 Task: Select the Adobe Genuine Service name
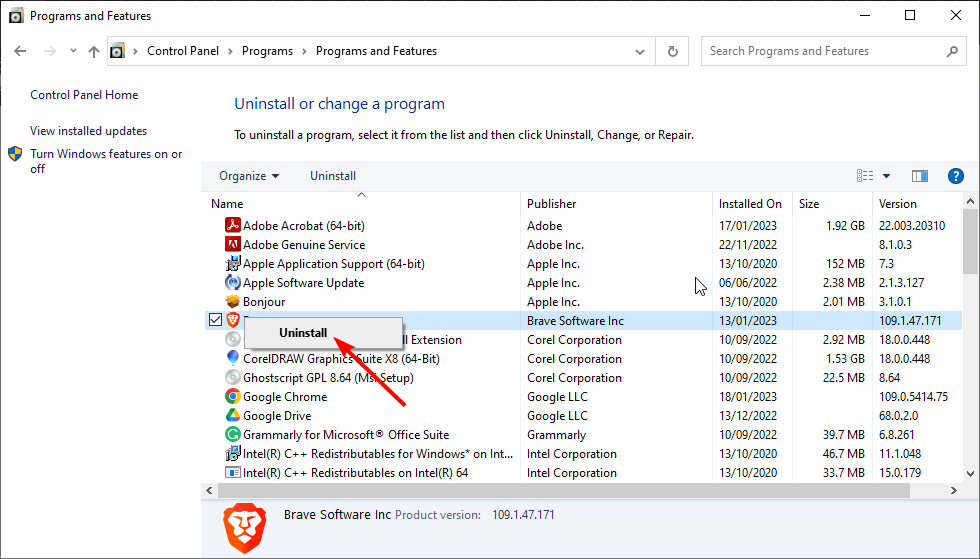click(304, 245)
